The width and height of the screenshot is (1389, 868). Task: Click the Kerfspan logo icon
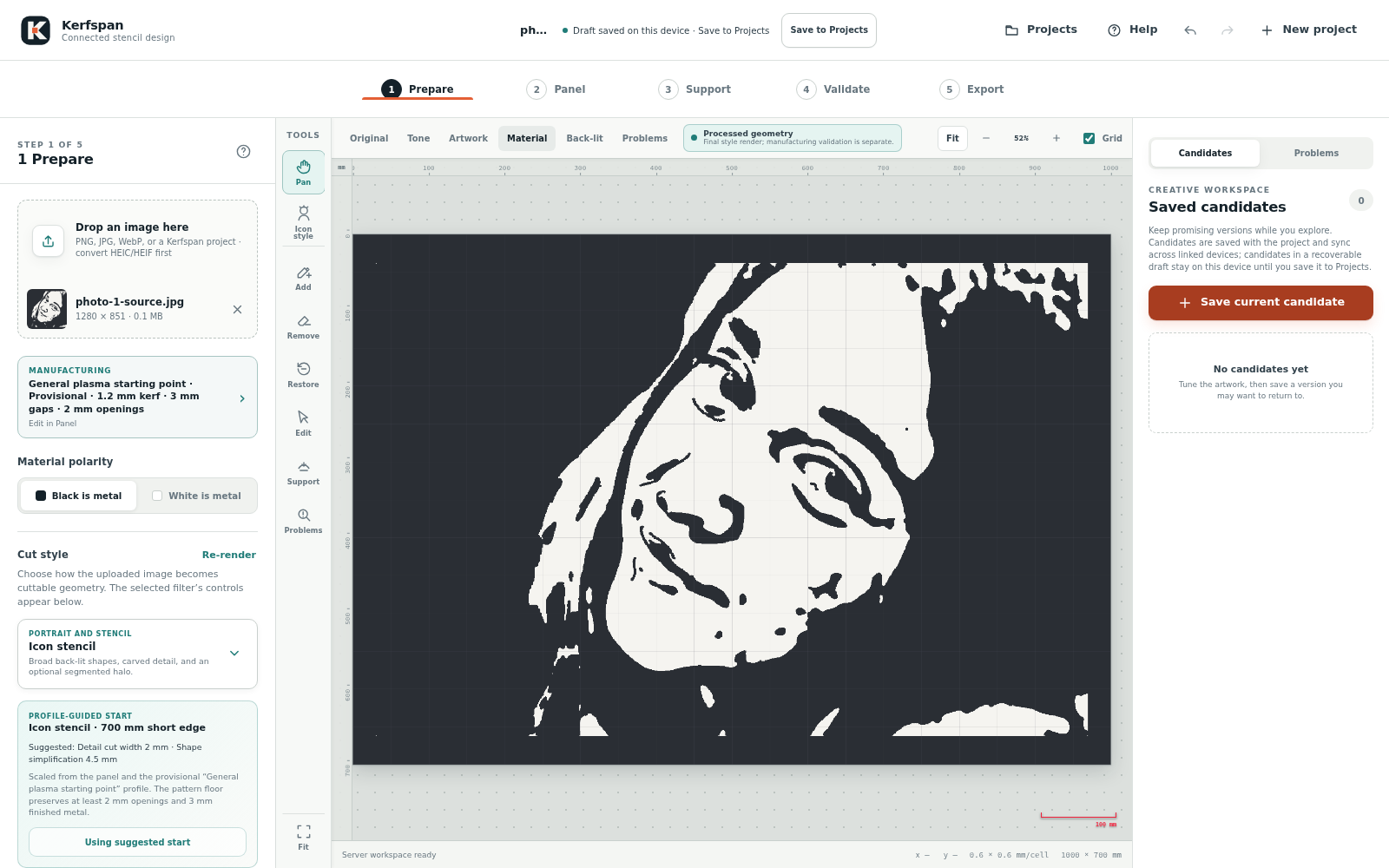(36, 30)
